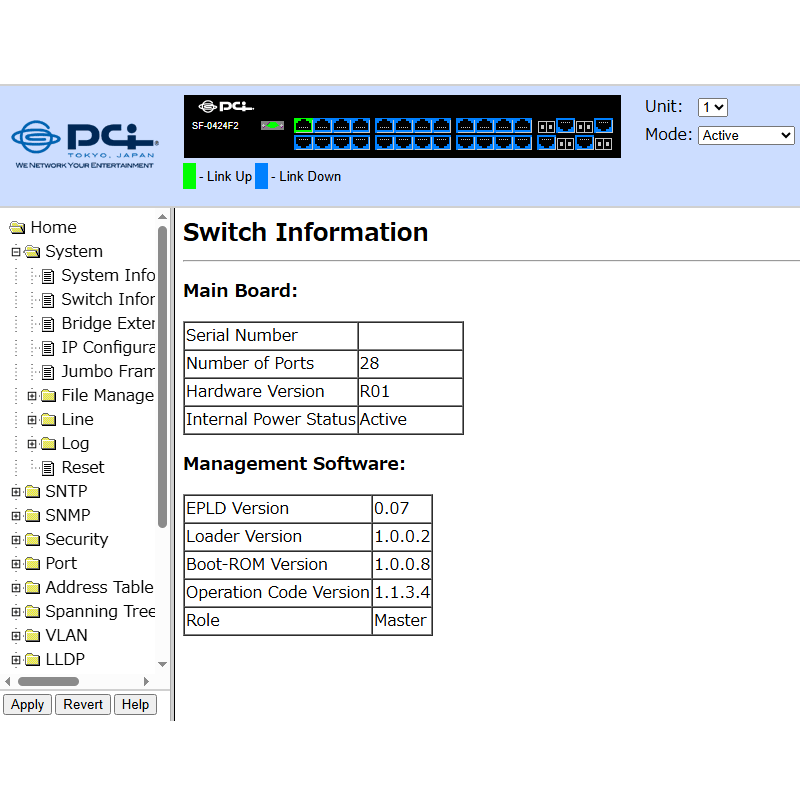Click the Reset document icon
Screen dimensions: 800x800
[47, 468]
